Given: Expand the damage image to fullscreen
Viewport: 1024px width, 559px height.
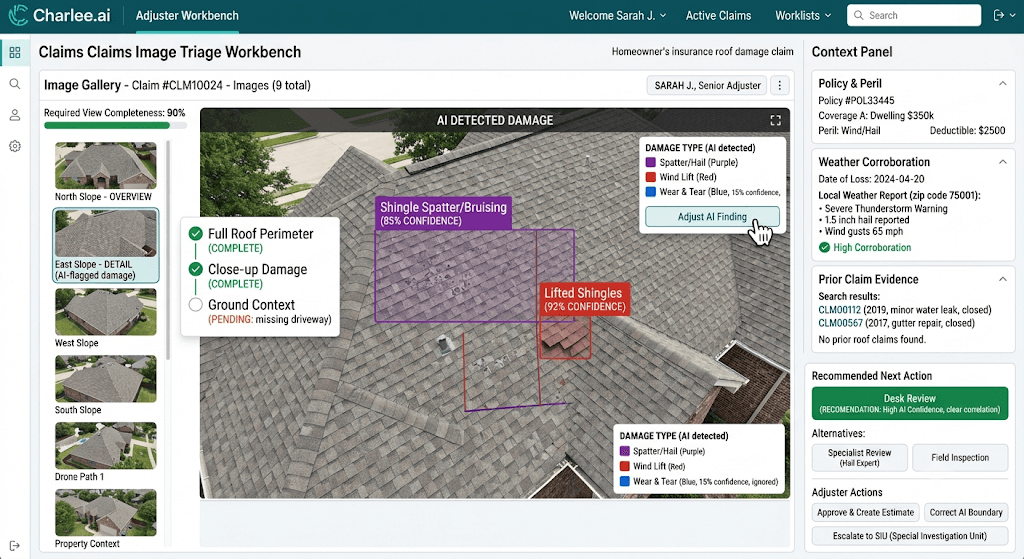Looking at the screenshot, I should coord(775,120).
